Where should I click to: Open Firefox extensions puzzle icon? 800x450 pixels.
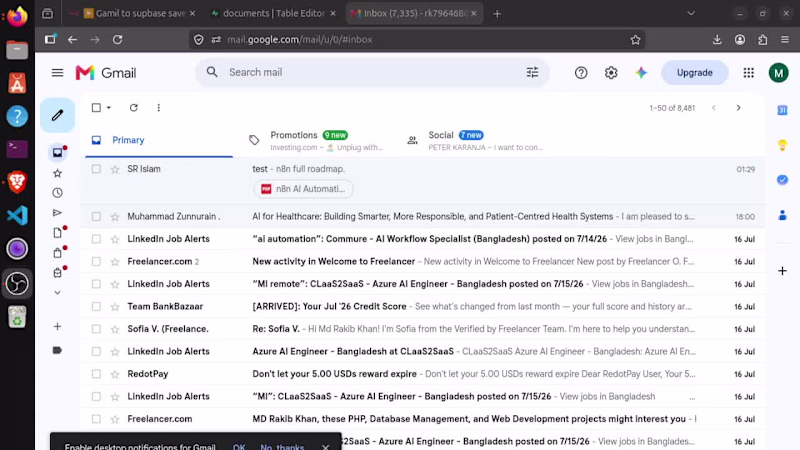(762, 39)
